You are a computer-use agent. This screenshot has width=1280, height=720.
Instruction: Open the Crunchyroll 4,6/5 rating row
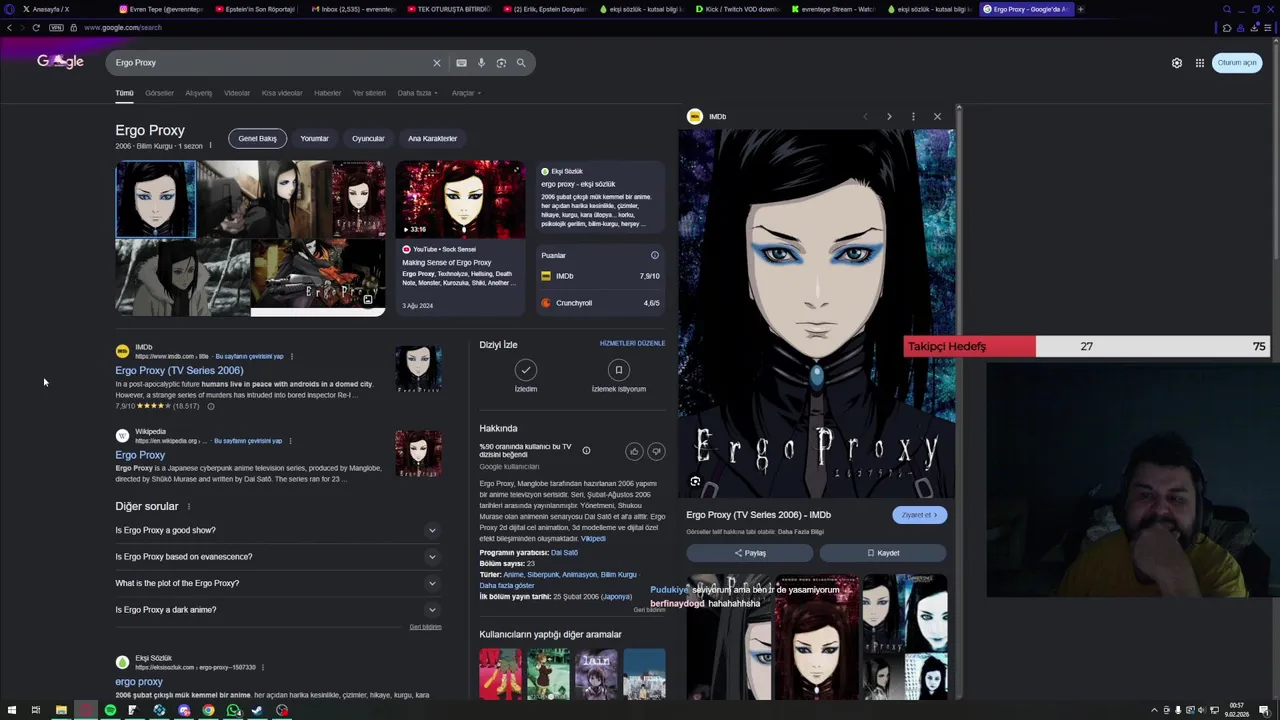coord(600,303)
